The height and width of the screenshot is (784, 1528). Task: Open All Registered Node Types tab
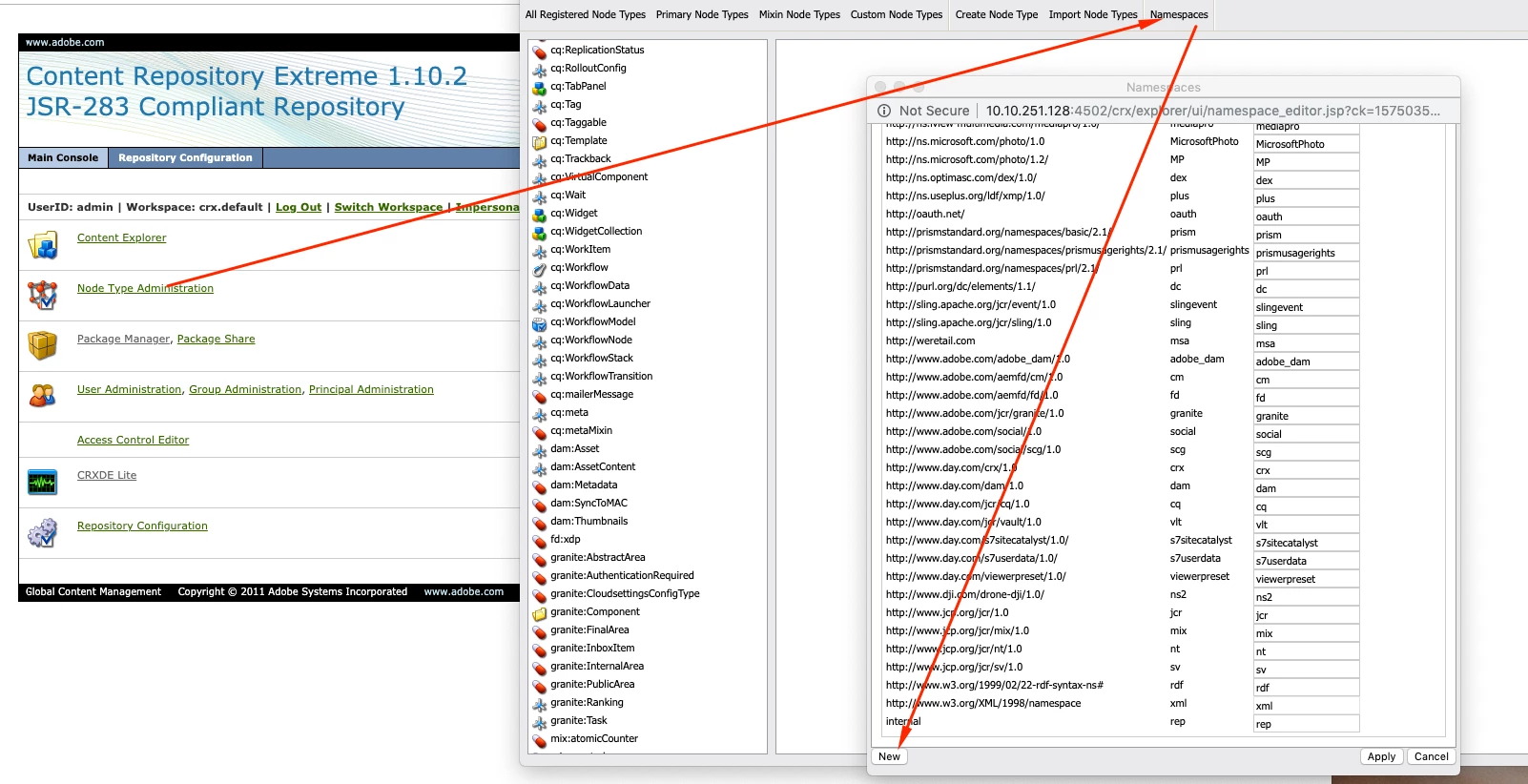(585, 14)
